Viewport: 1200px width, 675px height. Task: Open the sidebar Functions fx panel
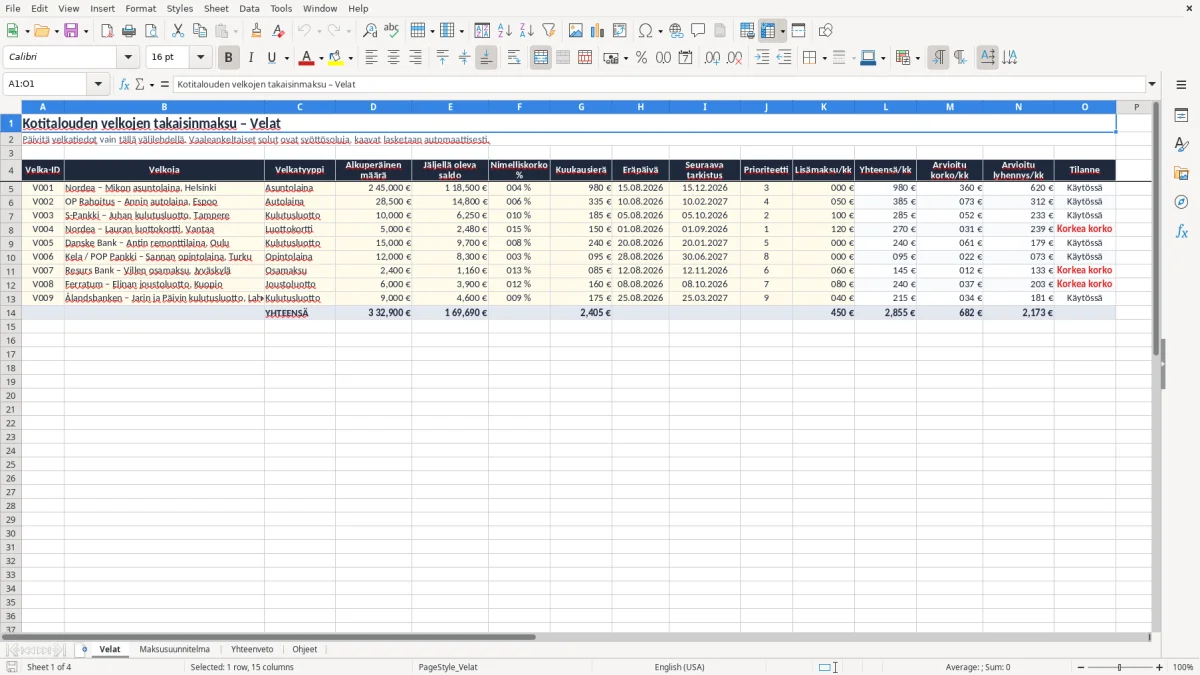pos(1181,231)
